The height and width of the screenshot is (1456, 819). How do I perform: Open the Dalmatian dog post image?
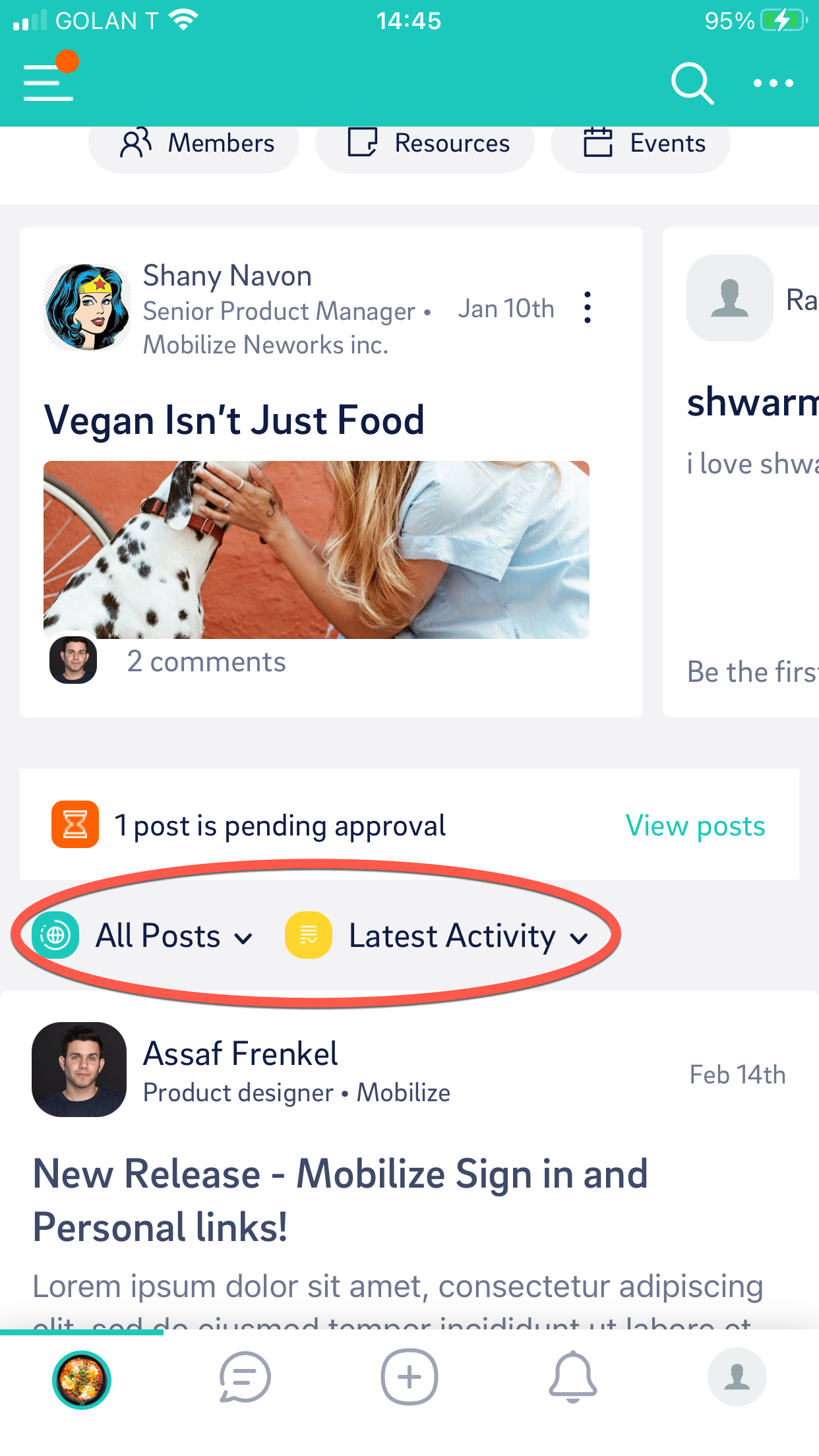click(x=317, y=550)
